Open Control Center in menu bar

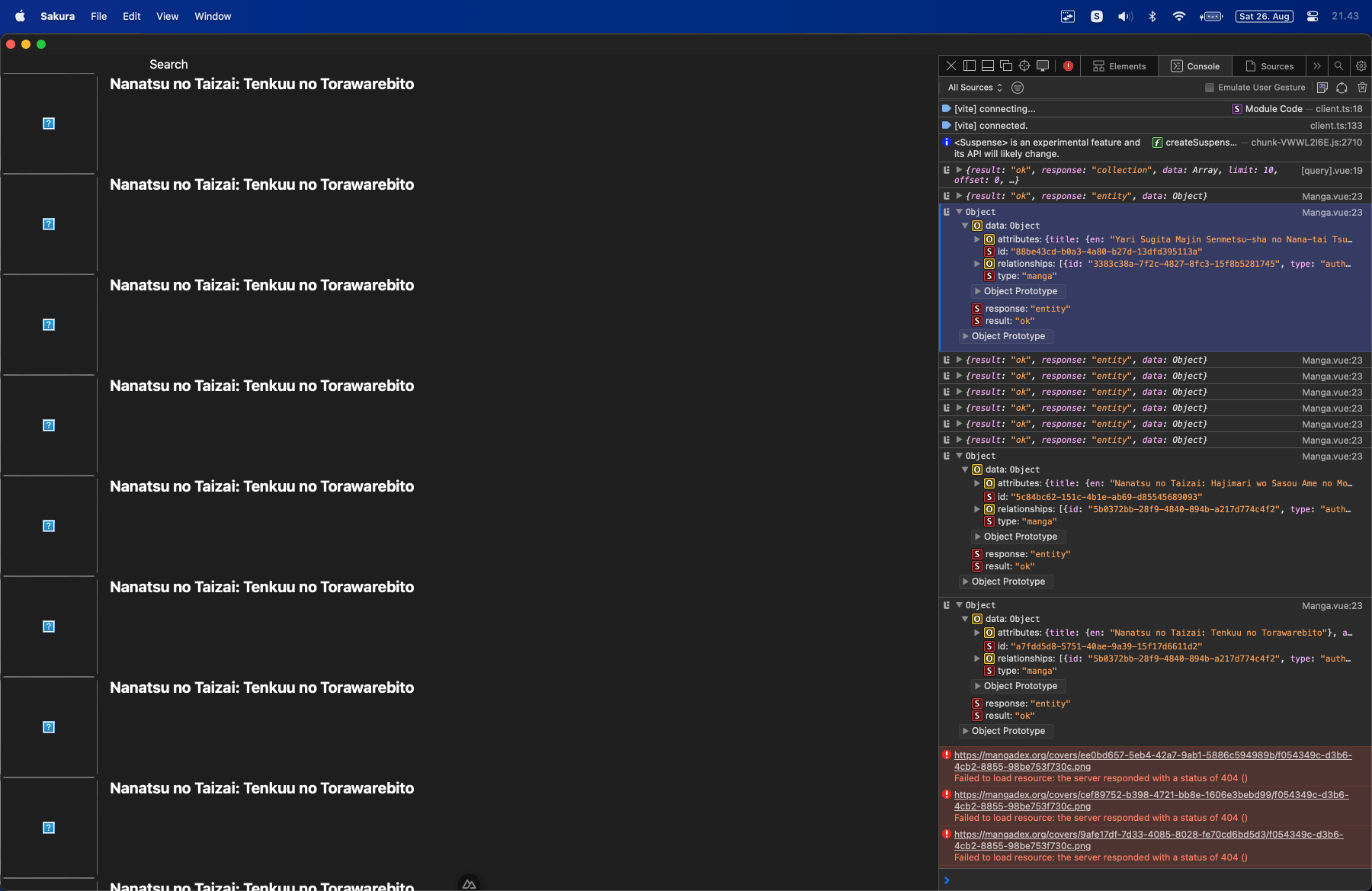pos(1313,16)
